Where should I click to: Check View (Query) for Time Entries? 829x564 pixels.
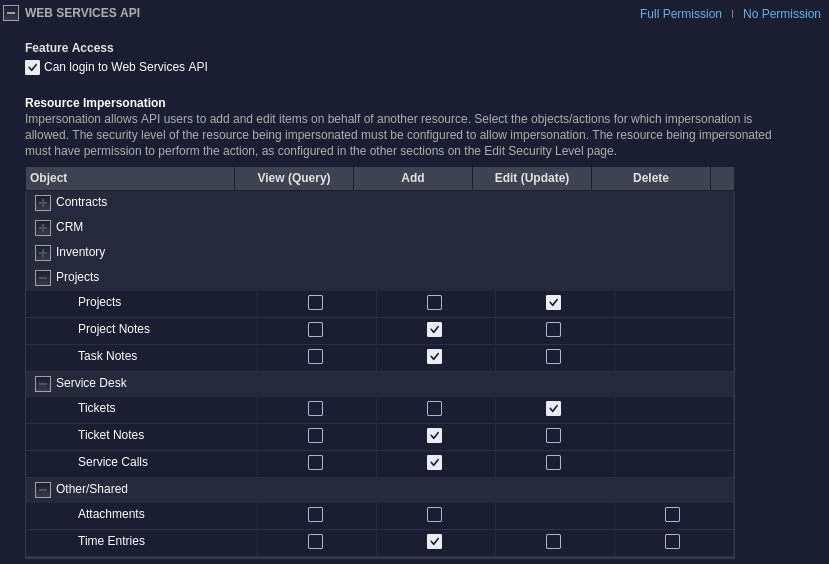(315, 541)
